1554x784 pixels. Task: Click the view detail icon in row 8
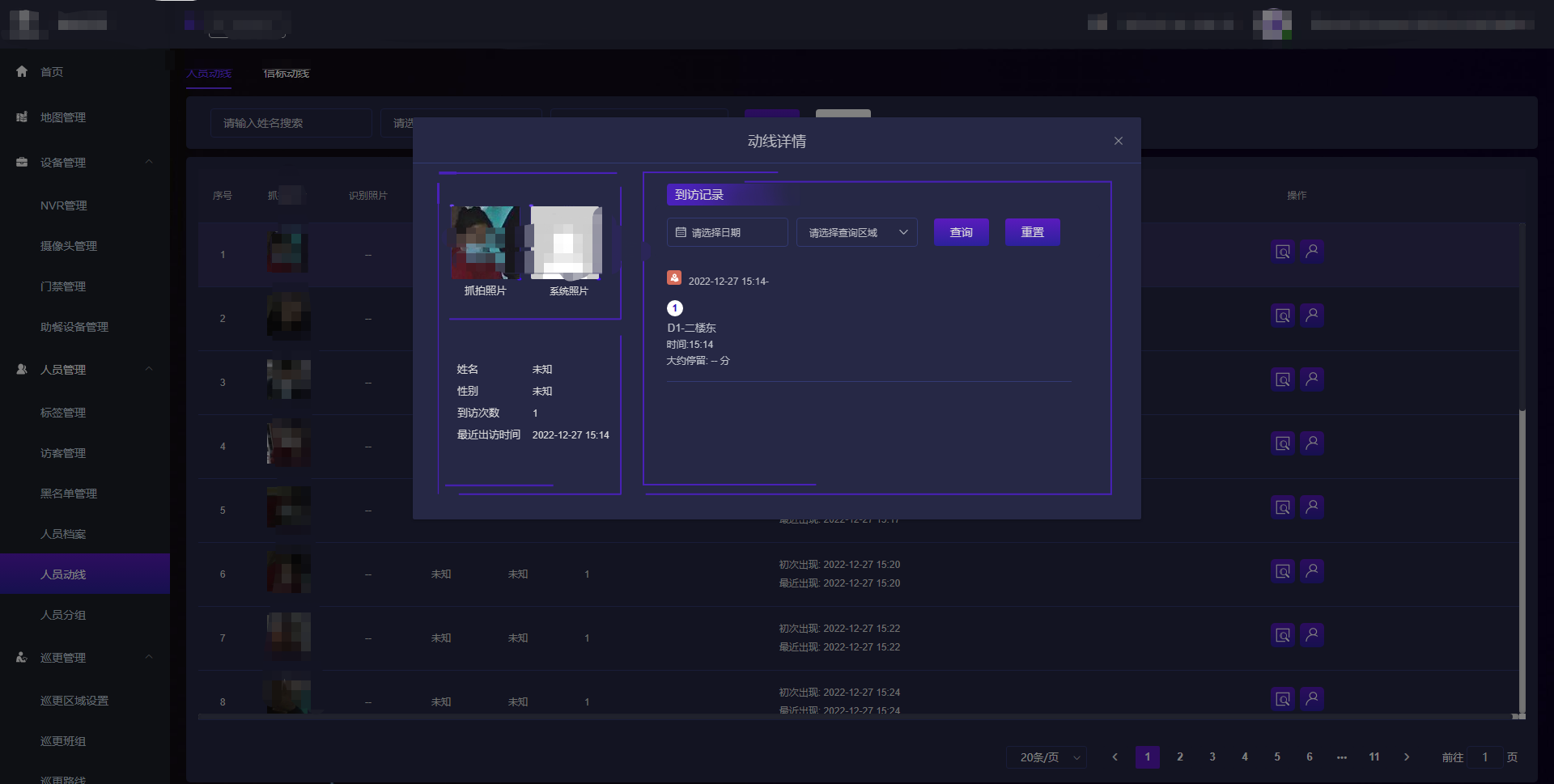(1283, 699)
